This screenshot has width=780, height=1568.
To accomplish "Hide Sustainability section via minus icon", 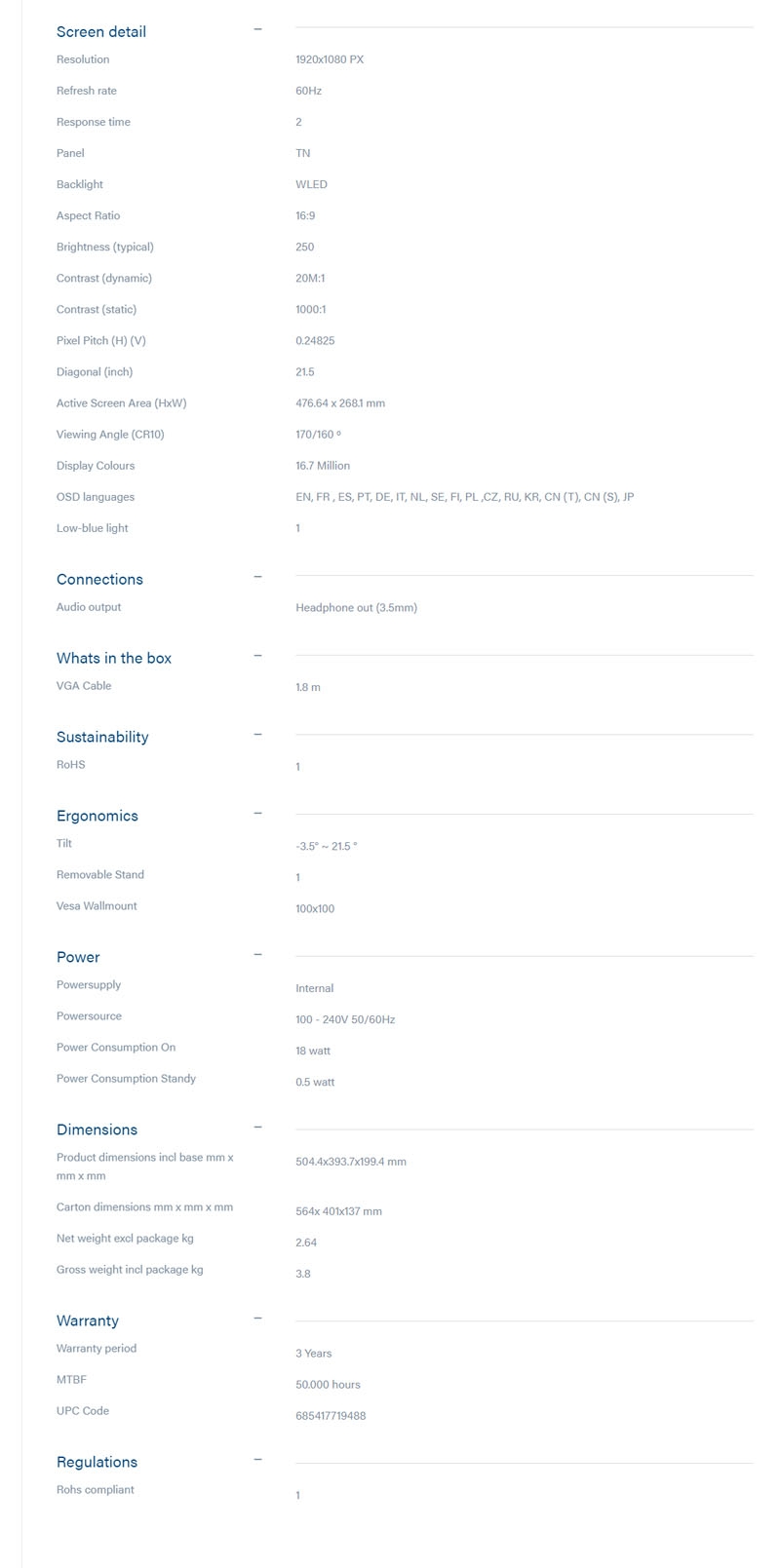I will [257, 735].
